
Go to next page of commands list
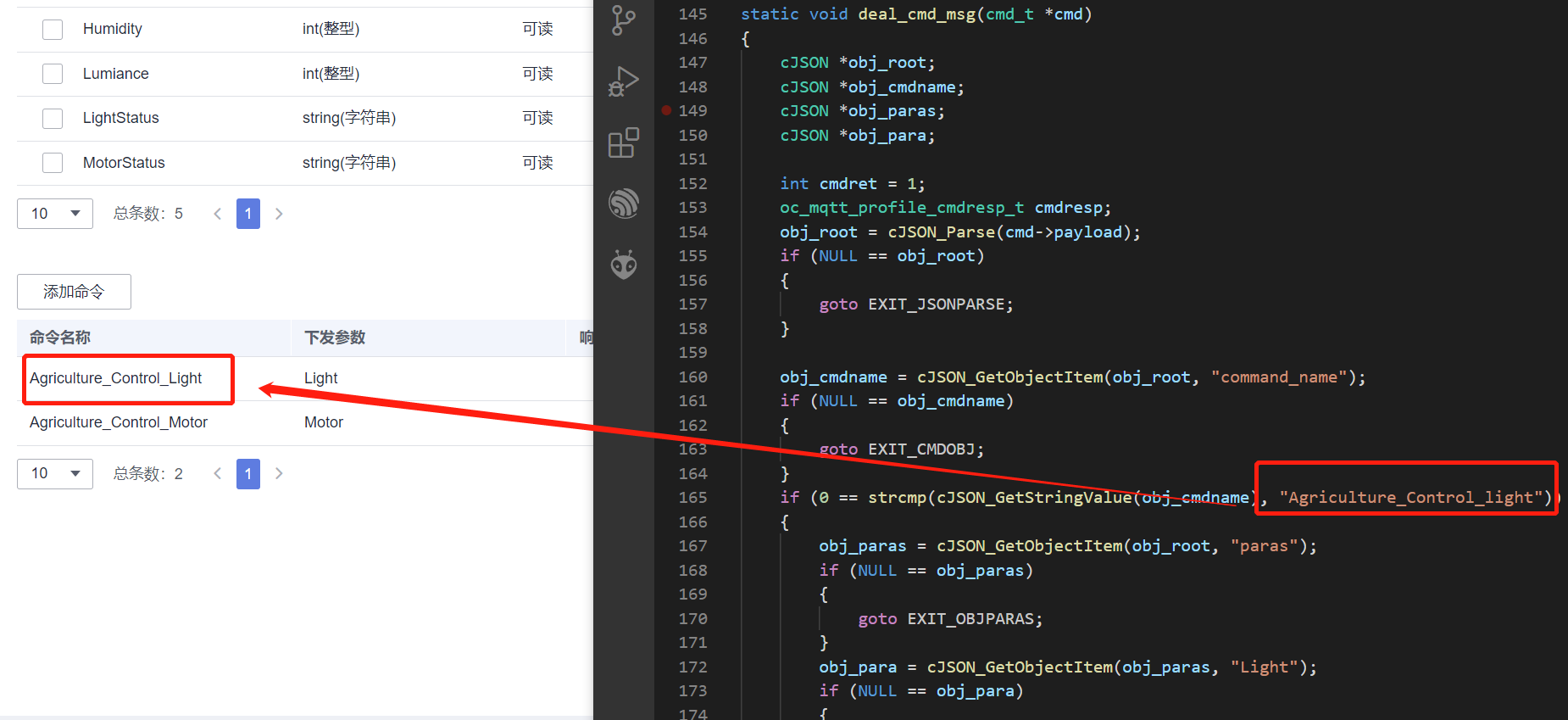point(279,473)
